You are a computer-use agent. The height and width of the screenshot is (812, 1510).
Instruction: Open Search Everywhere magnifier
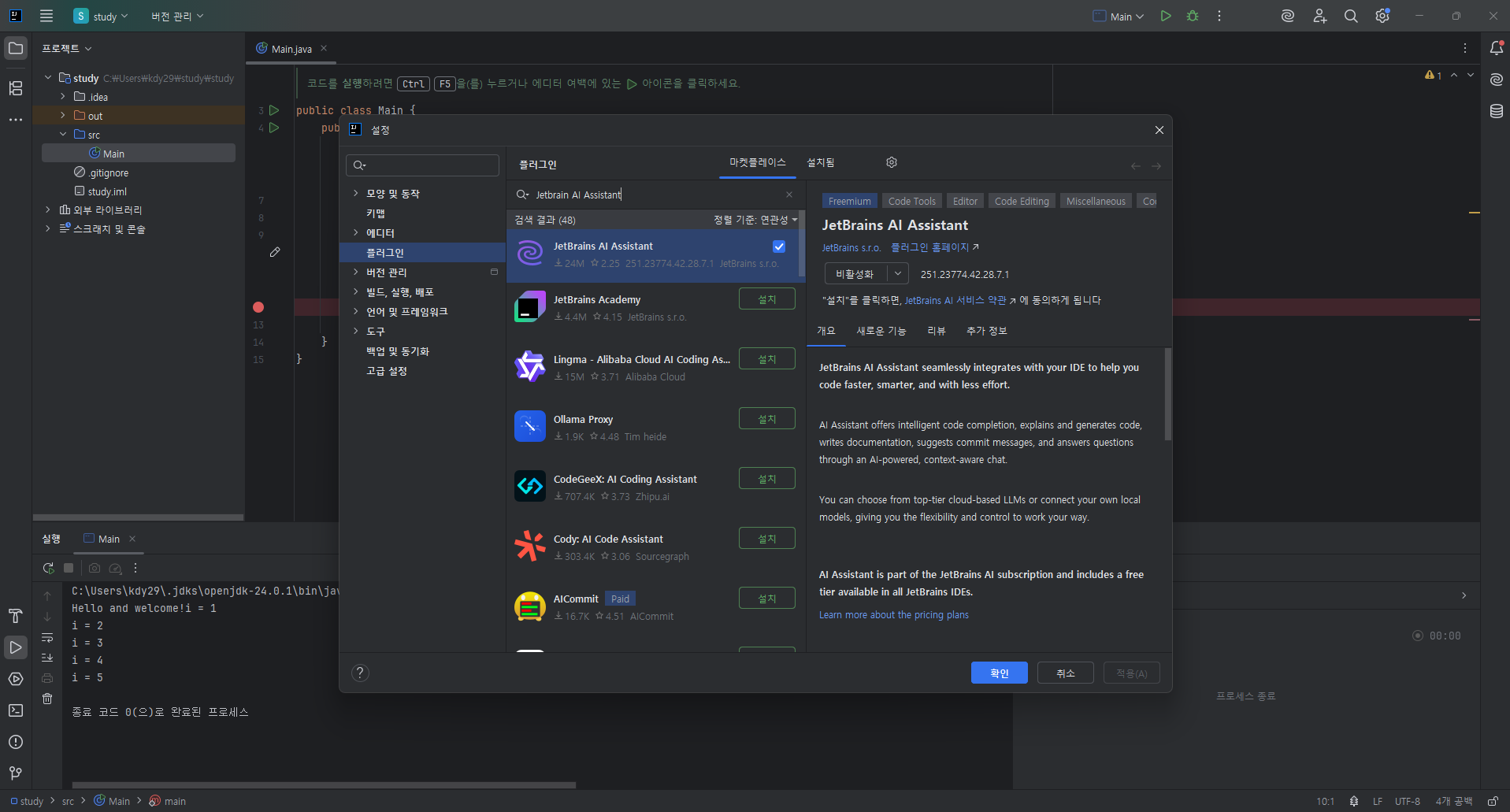[x=1351, y=16]
